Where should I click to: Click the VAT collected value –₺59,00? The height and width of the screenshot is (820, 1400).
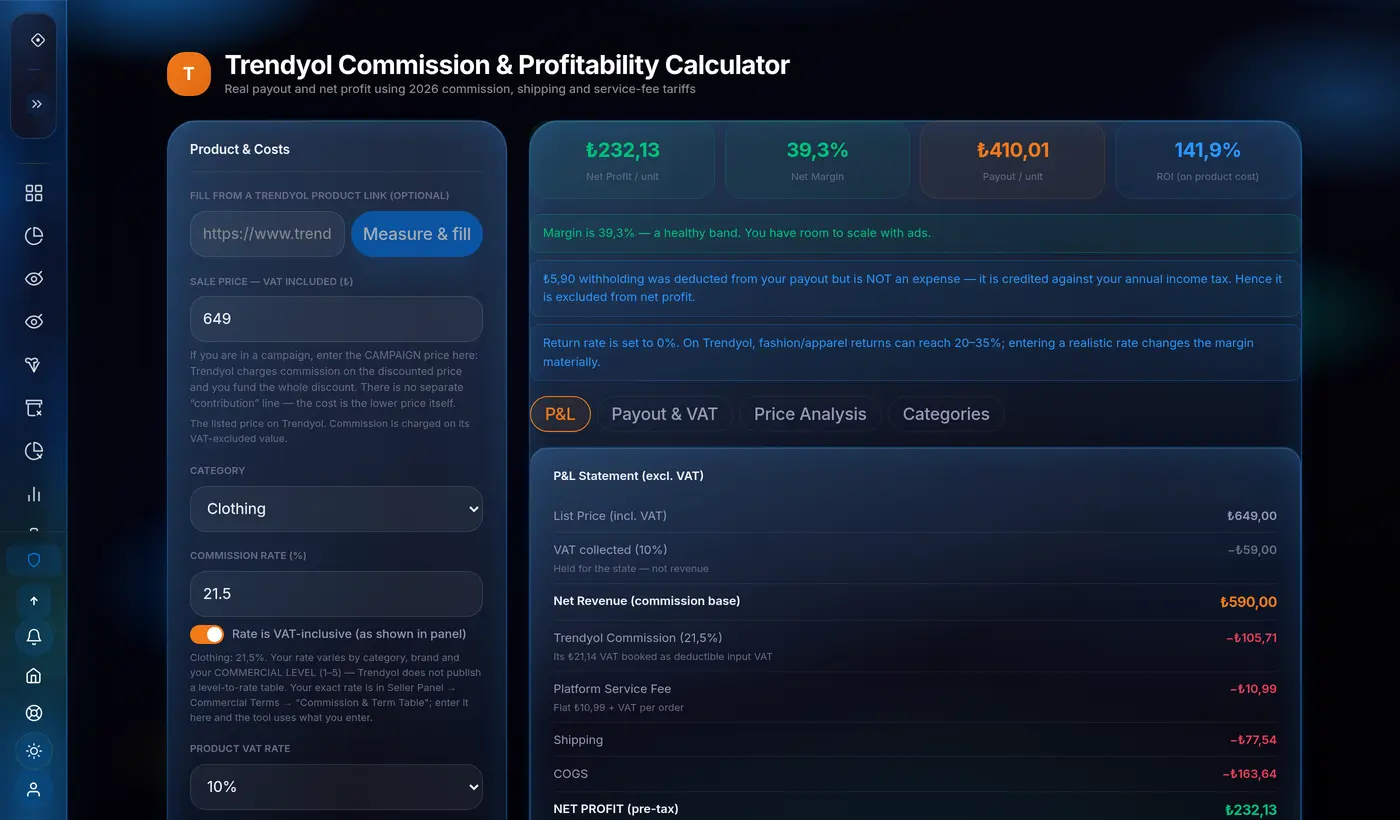click(1252, 550)
